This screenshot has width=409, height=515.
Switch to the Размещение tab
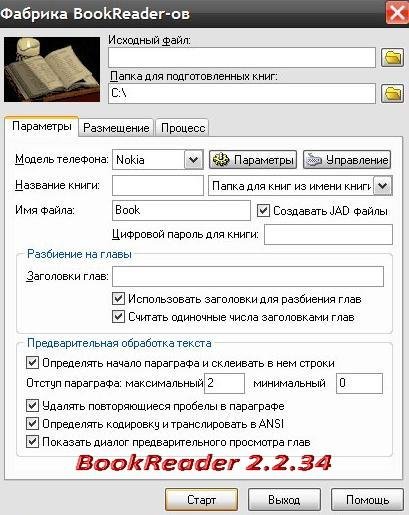click(116, 128)
